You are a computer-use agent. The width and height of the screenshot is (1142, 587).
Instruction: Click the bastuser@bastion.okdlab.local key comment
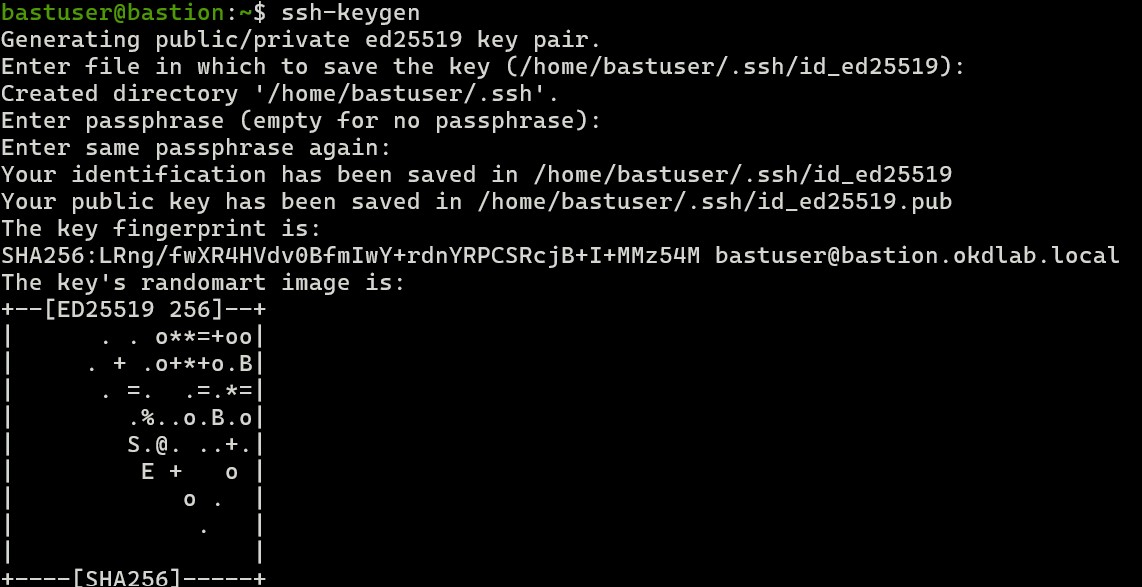click(917, 256)
